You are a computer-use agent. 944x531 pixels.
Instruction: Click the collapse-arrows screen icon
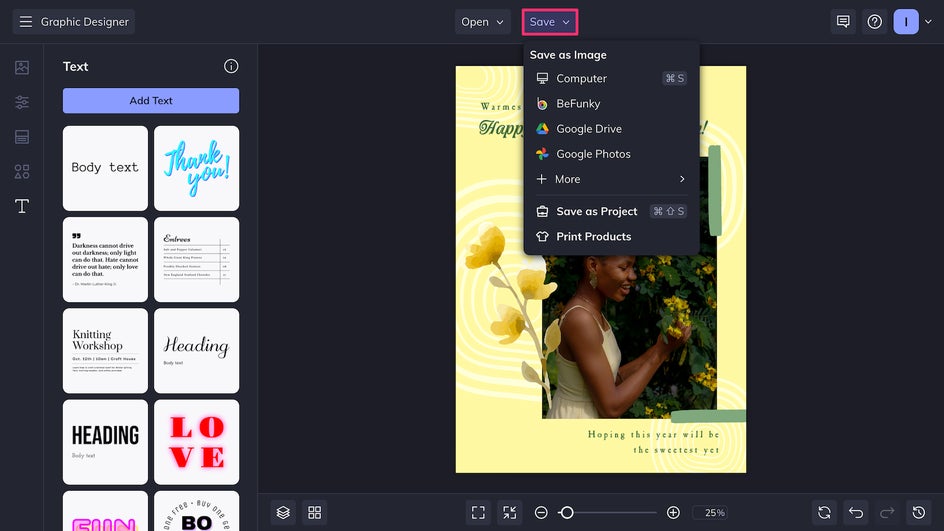(509, 512)
